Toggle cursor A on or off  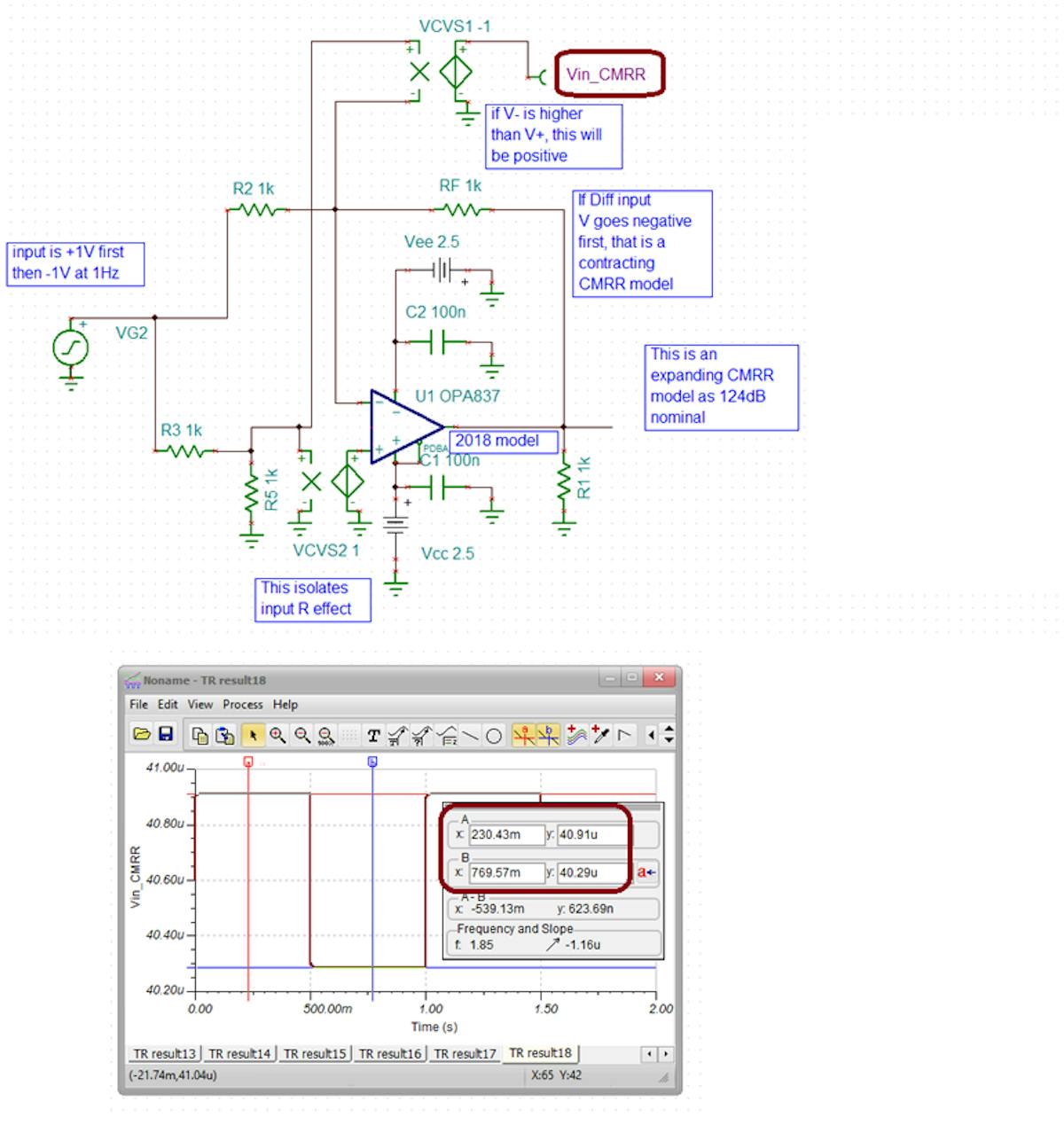pos(522,736)
